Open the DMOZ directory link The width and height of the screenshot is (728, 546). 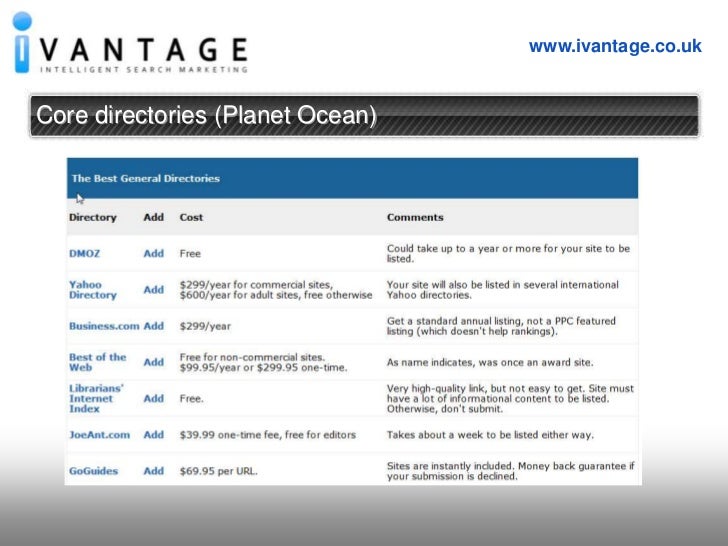84,254
